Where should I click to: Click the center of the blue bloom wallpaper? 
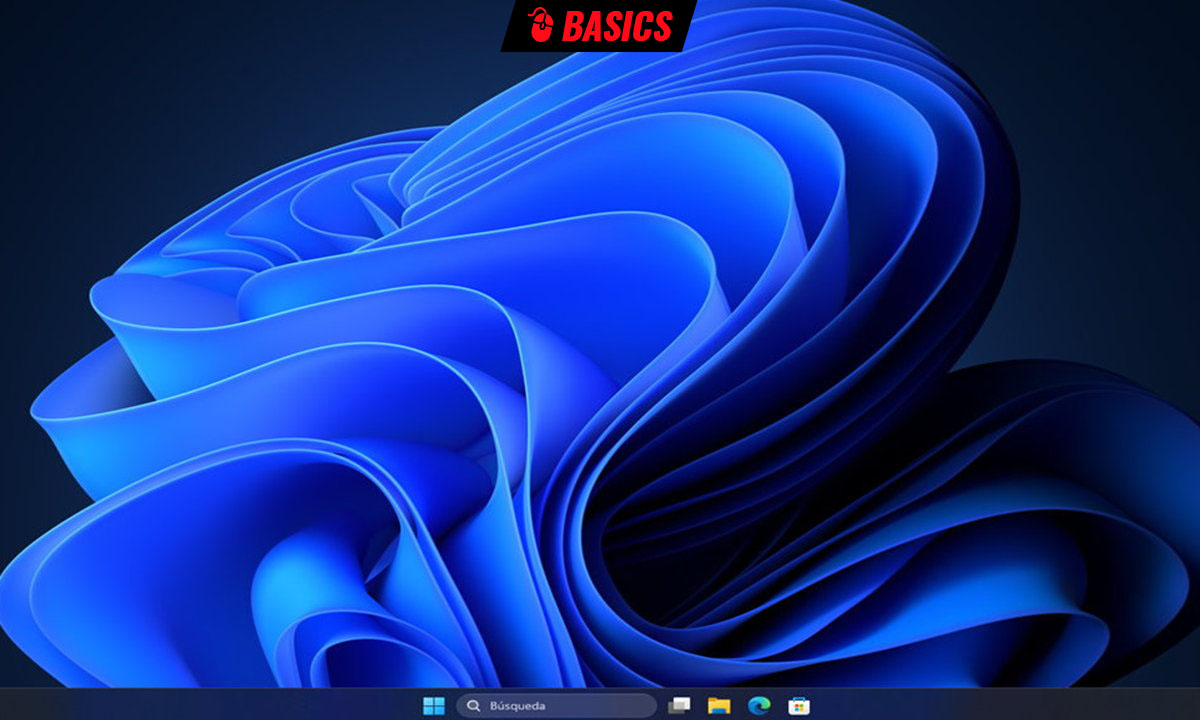[600, 360]
